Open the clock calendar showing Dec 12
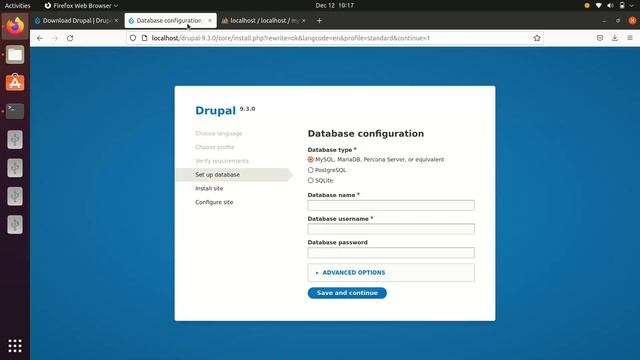Viewport: 640px width, 360px height. point(334,5)
